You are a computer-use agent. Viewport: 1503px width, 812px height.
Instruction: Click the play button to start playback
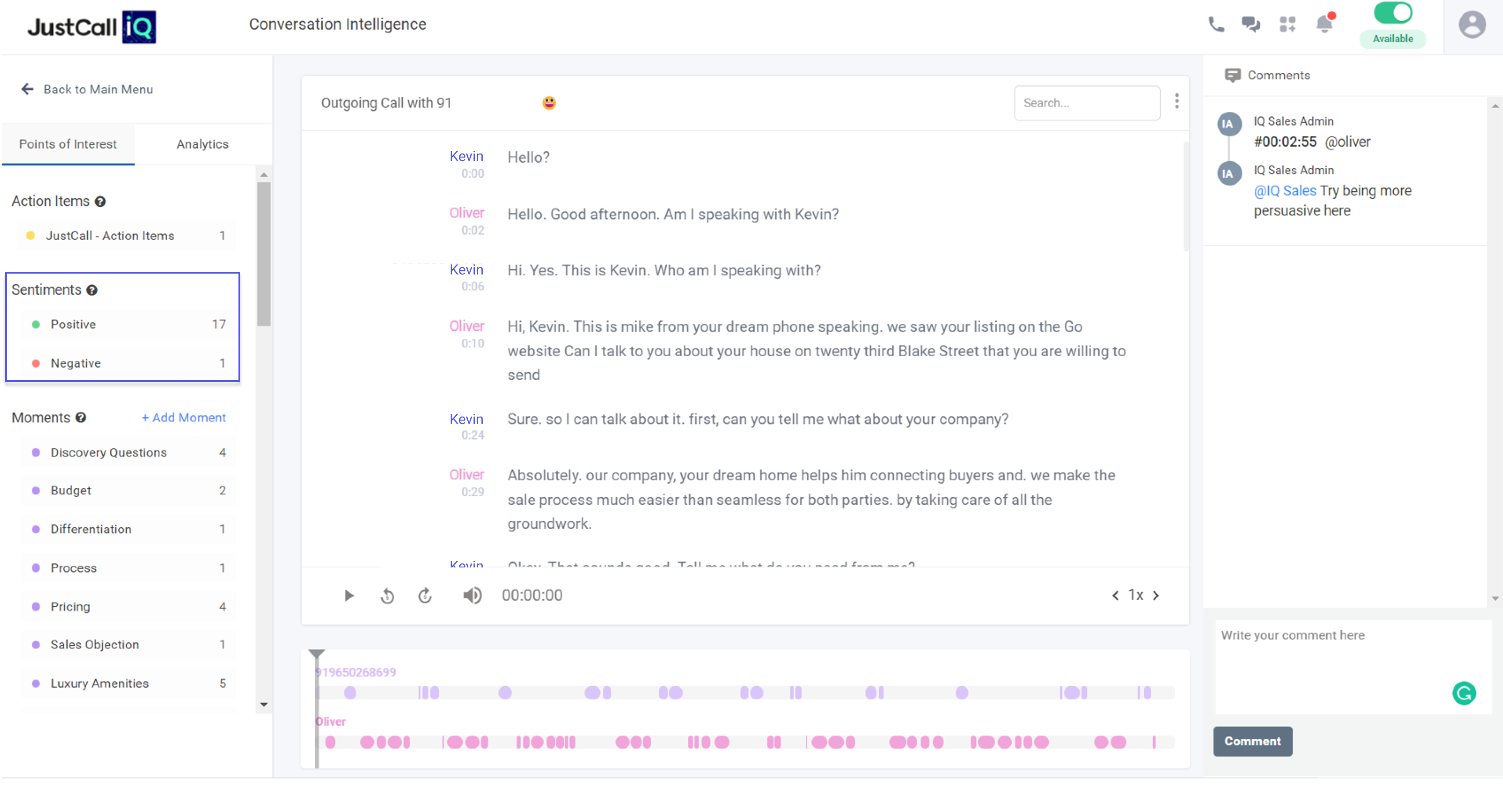click(x=348, y=595)
